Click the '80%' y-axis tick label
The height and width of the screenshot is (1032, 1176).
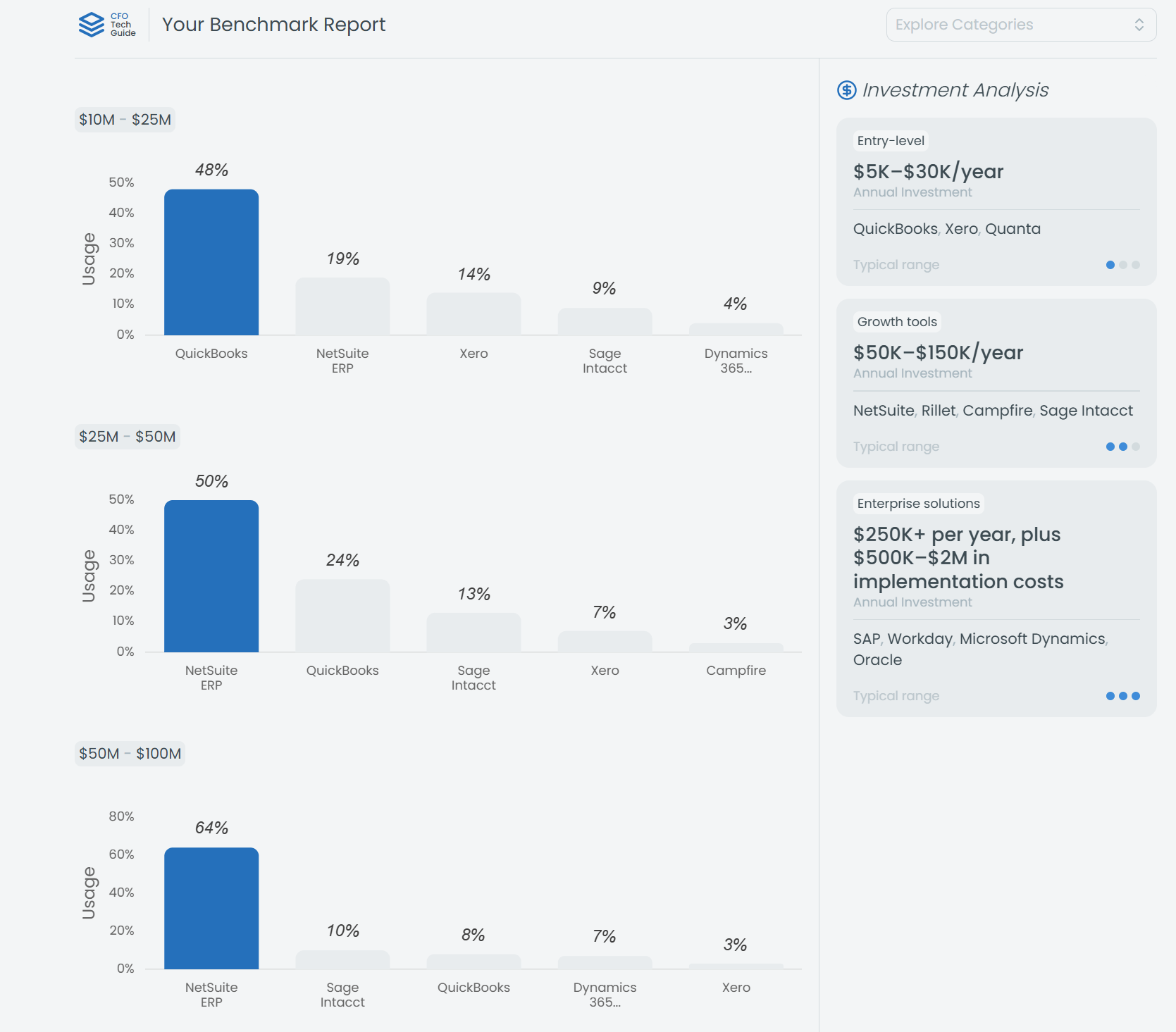click(x=121, y=816)
